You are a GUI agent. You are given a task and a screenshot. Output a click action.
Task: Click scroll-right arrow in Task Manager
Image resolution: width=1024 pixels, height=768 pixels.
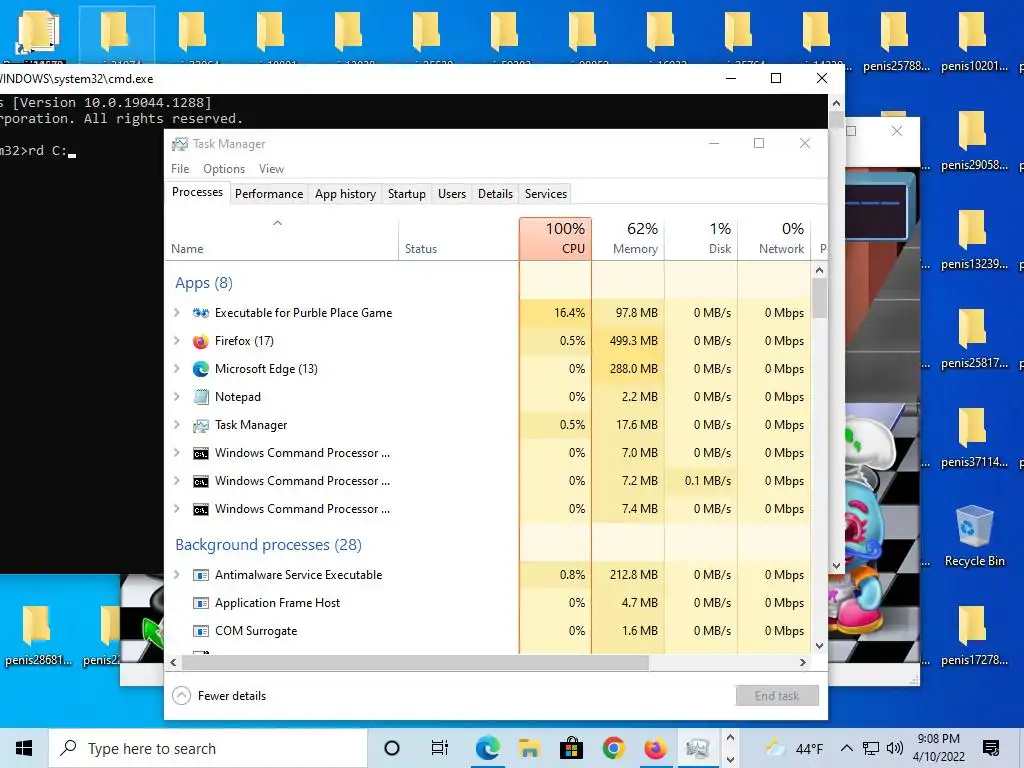click(803, 662)
